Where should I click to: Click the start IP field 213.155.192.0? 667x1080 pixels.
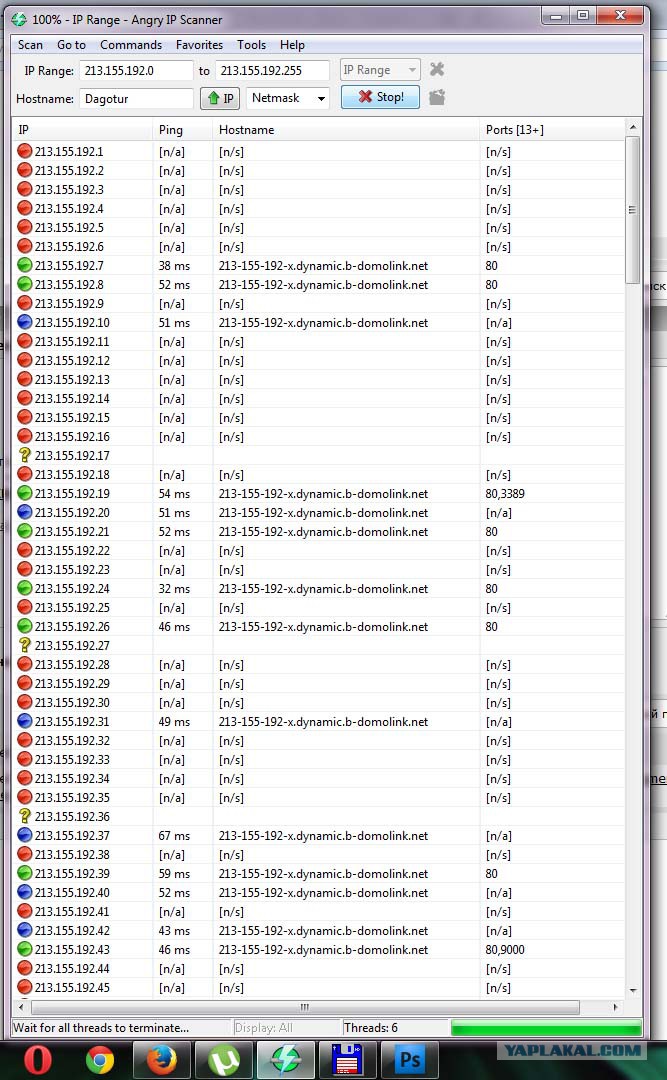[136, 70]
